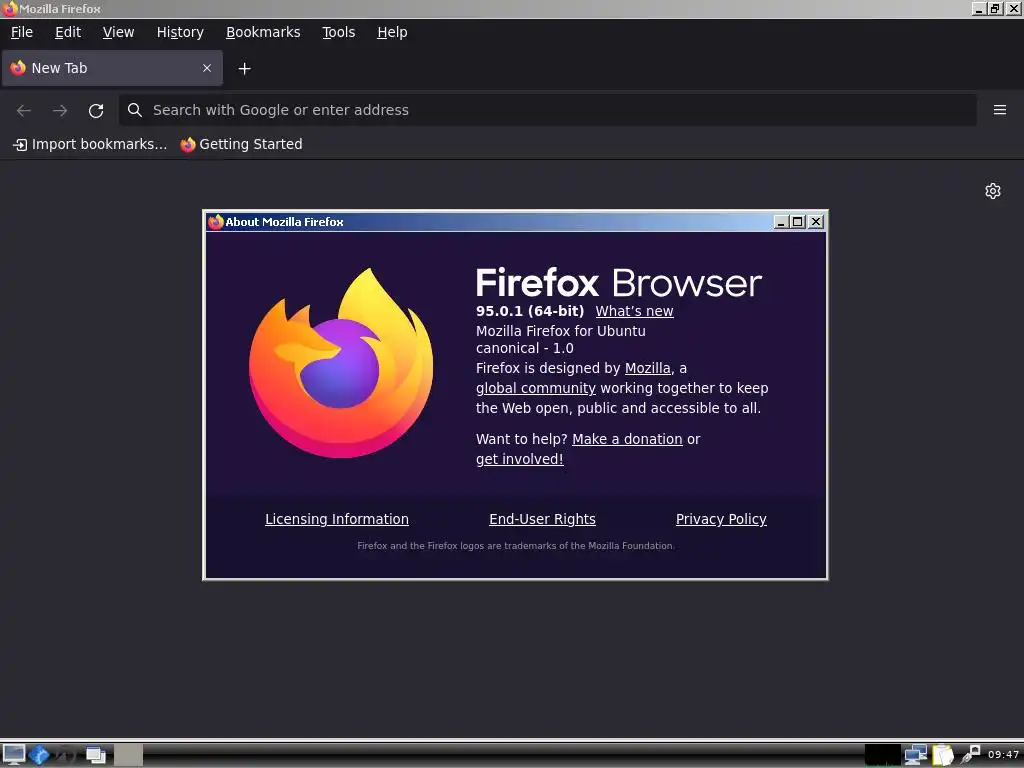Minimize the About Mozilla Firefox dialog
Image resolution: width=1024 pixels, height=768 pixels.
(780, 222)
